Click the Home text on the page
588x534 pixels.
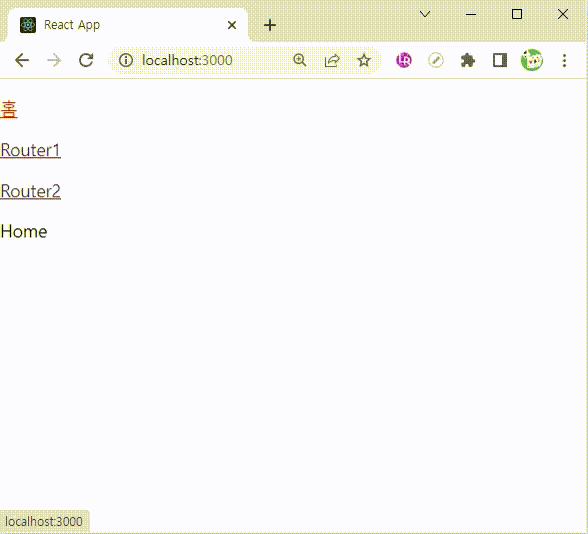click(24, 231)
